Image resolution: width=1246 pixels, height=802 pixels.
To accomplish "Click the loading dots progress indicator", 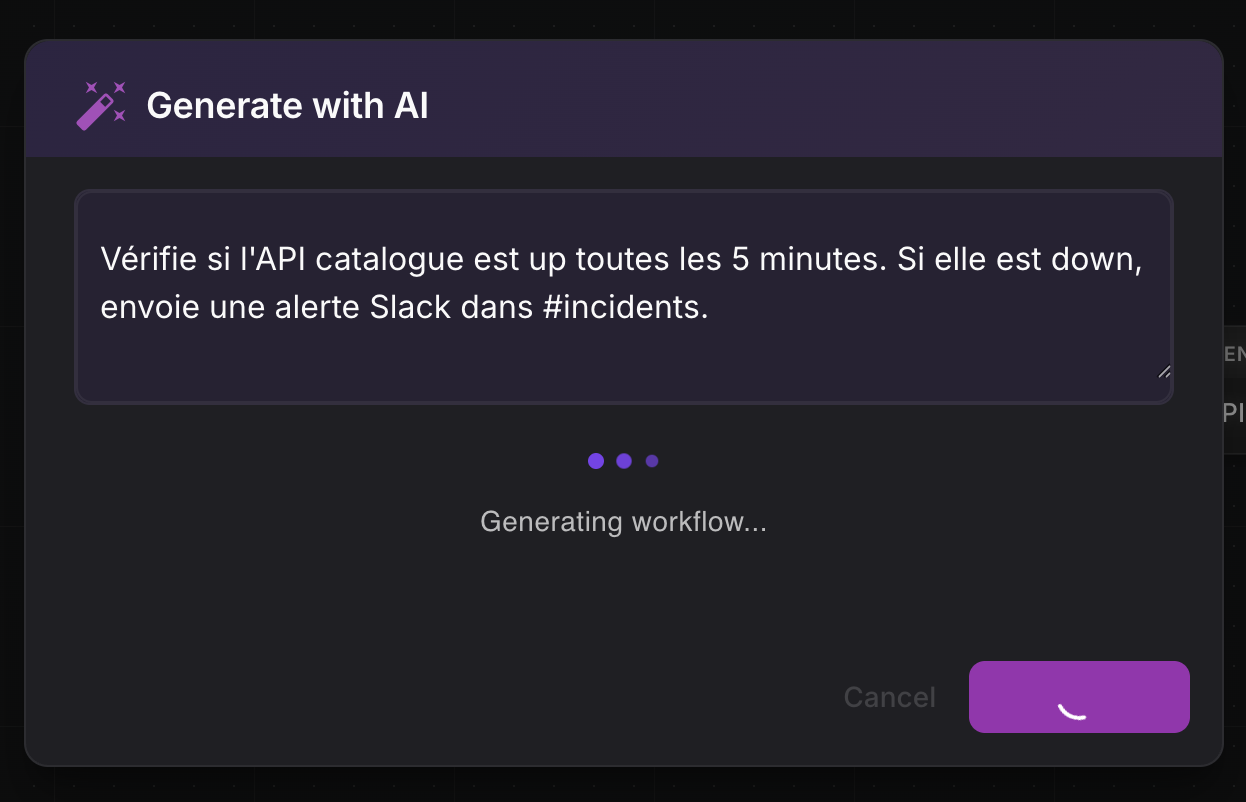I will tap(624, 461).
